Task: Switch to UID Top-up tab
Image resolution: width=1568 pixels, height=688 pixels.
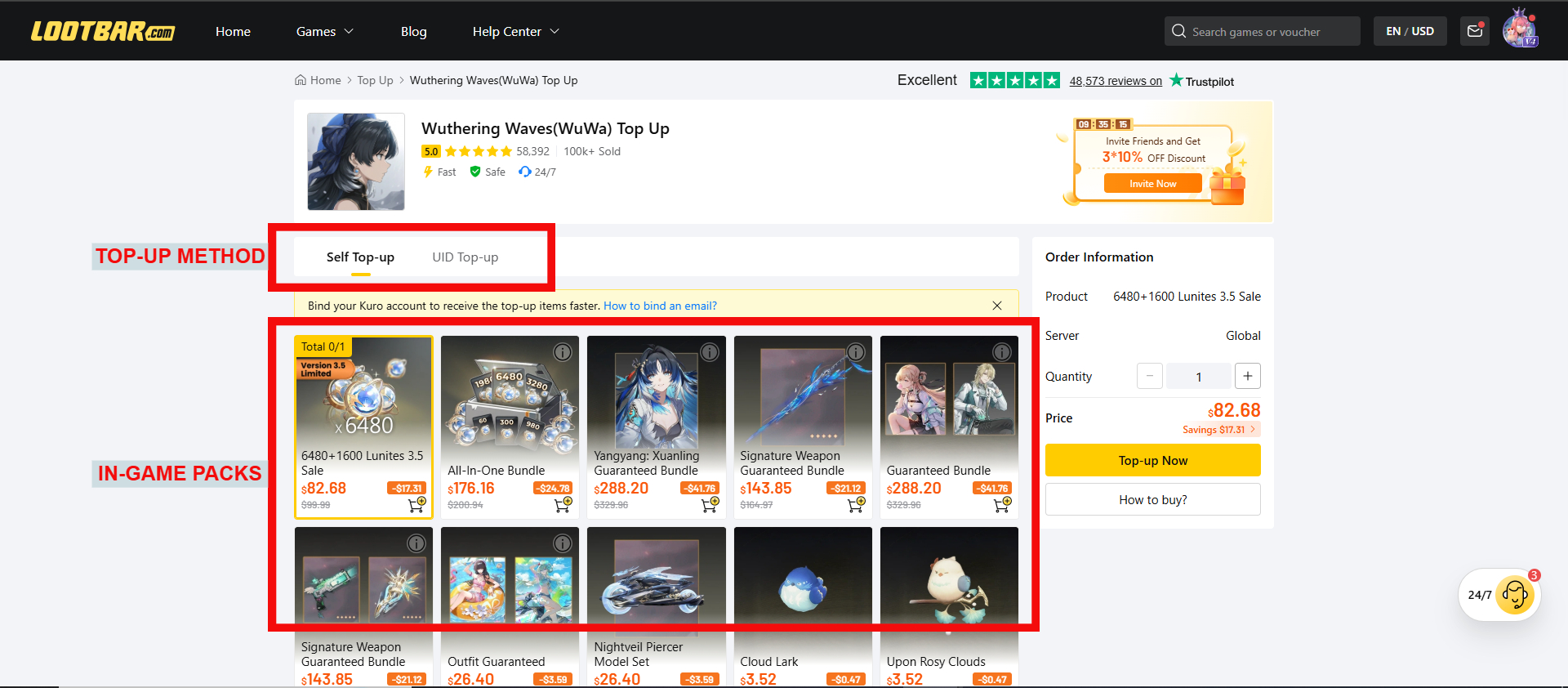Action: 465,257
